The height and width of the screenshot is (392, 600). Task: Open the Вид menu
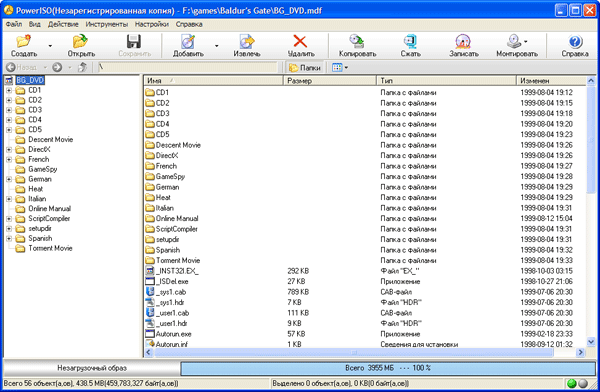click(34, 24)
